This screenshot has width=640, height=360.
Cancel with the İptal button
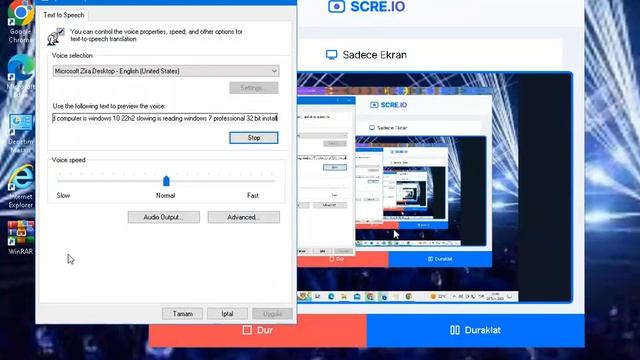click(x=227, y=313)
